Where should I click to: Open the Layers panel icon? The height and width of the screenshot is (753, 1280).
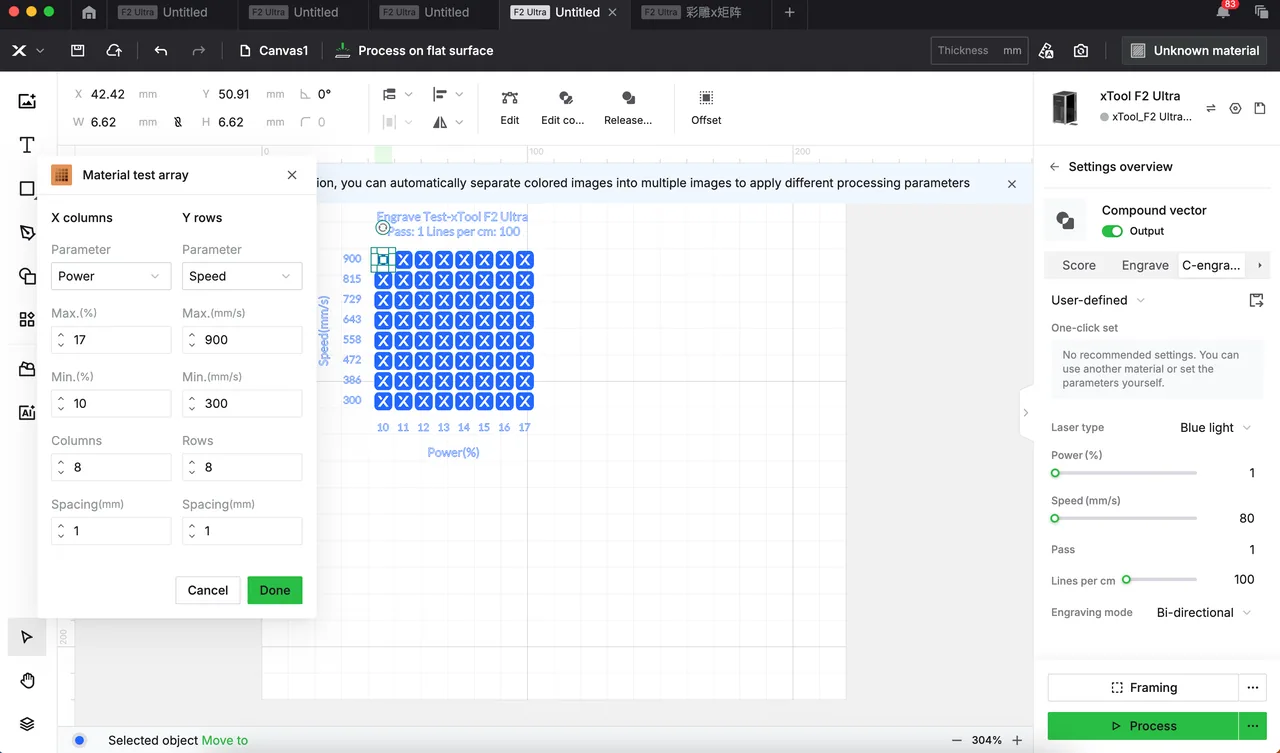tap(27, 724)
